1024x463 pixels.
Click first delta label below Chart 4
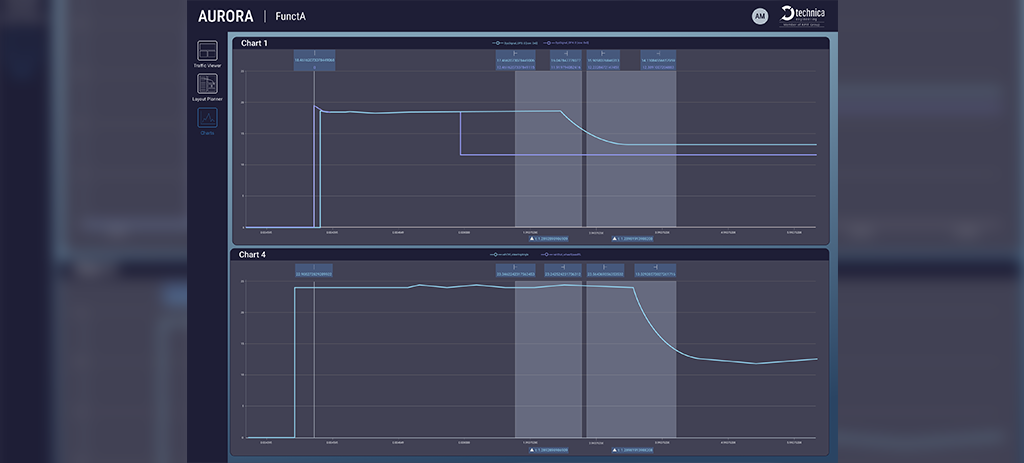pyautogui.click(x=551, y=449)
